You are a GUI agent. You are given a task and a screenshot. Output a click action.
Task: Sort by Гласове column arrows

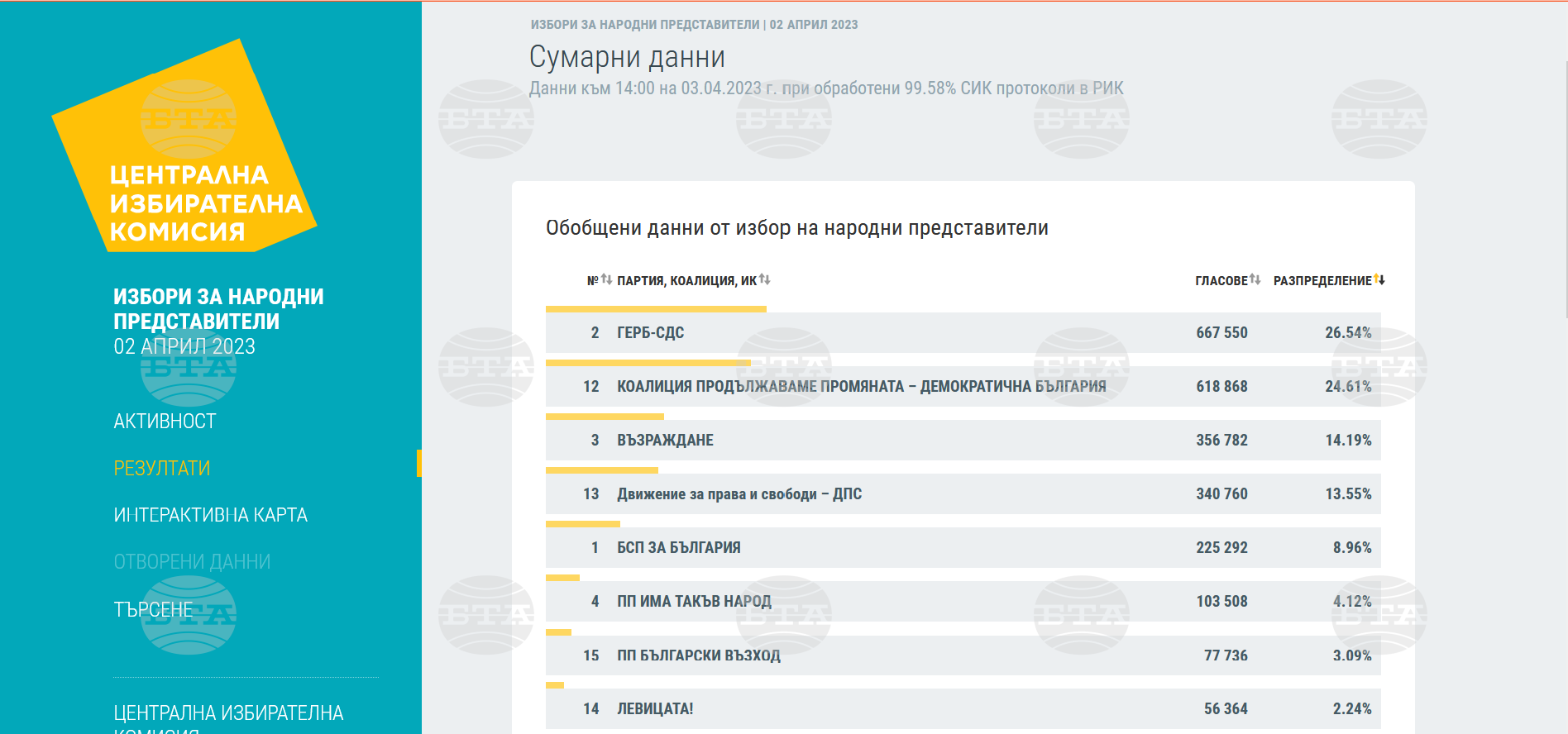1255,279
